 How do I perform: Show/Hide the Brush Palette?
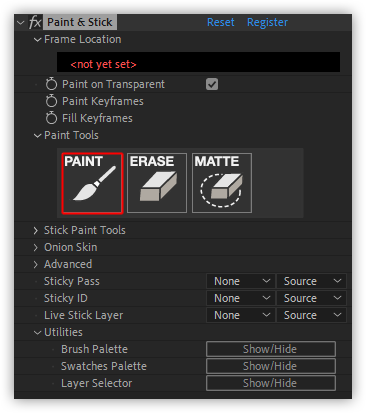(271, 349)
